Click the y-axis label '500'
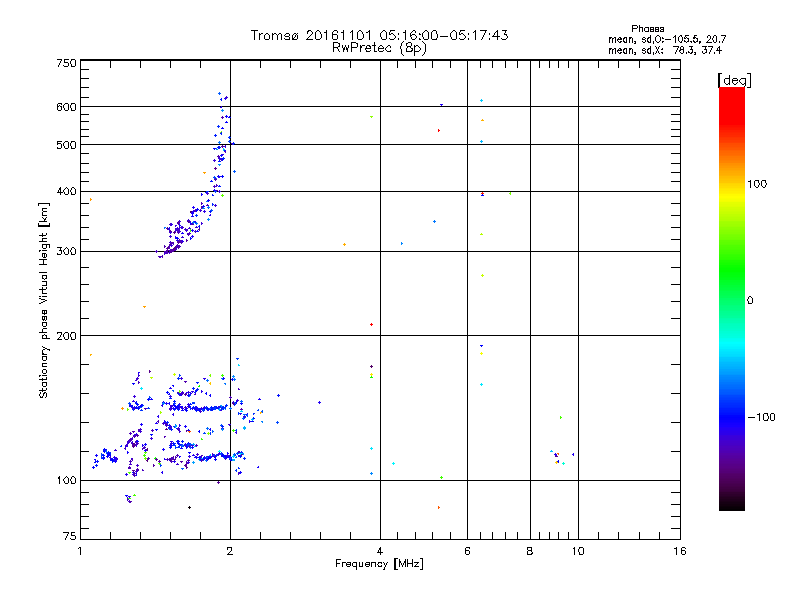Viewport: 800px width, 600px height. 66,145
